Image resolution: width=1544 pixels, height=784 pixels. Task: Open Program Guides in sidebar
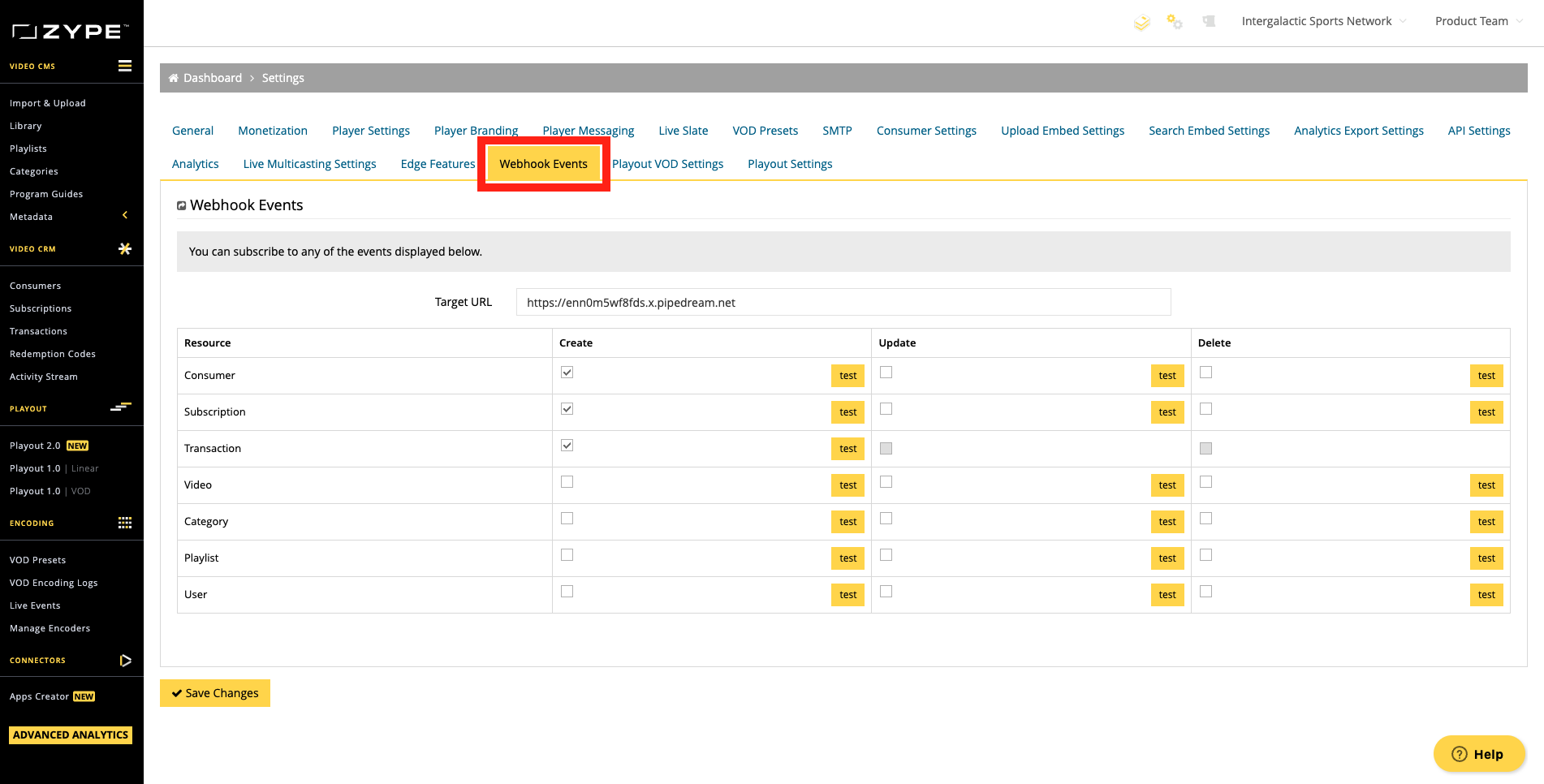point(46,194)
